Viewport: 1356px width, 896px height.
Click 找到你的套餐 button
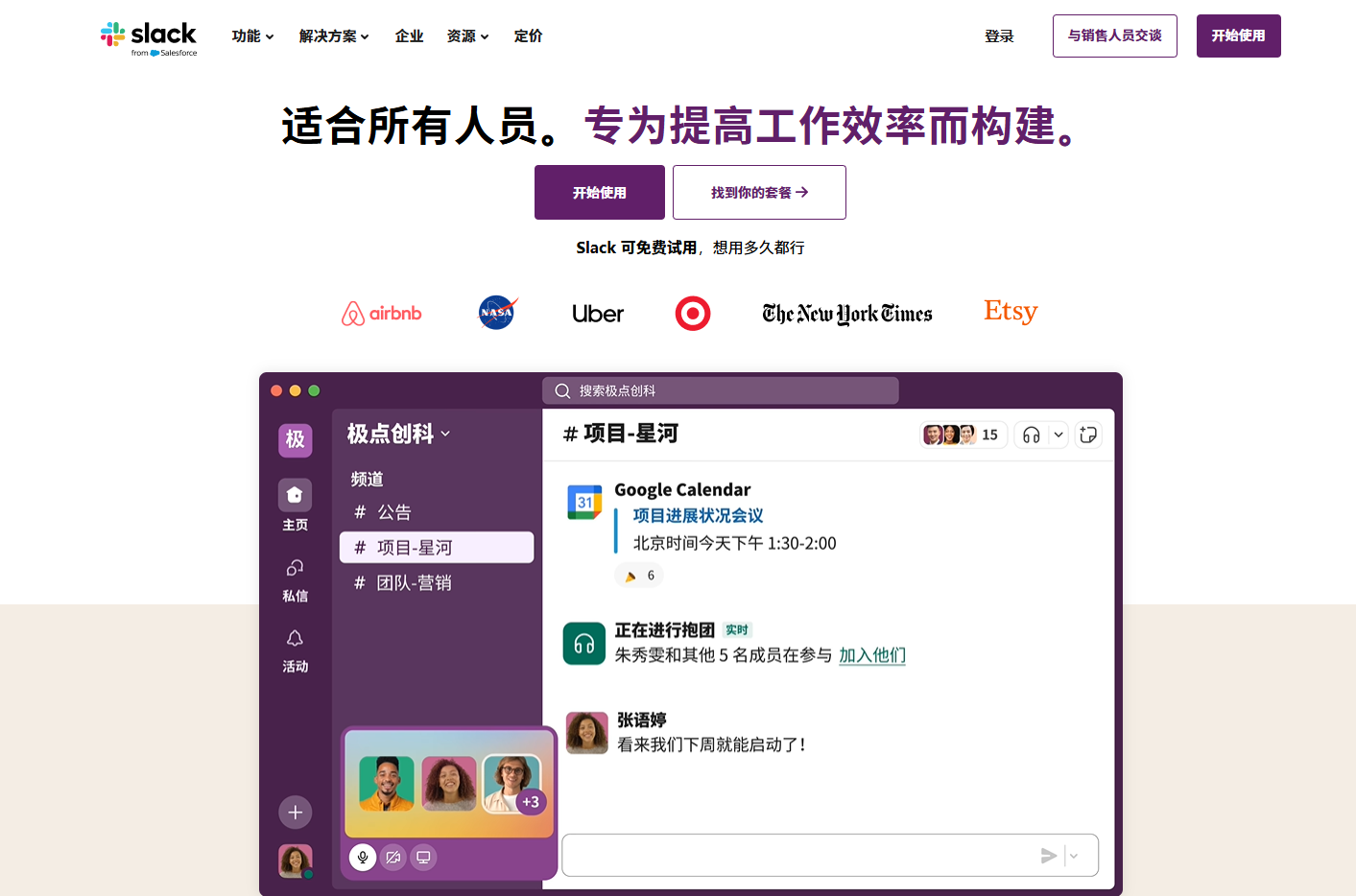coord(759,193)
